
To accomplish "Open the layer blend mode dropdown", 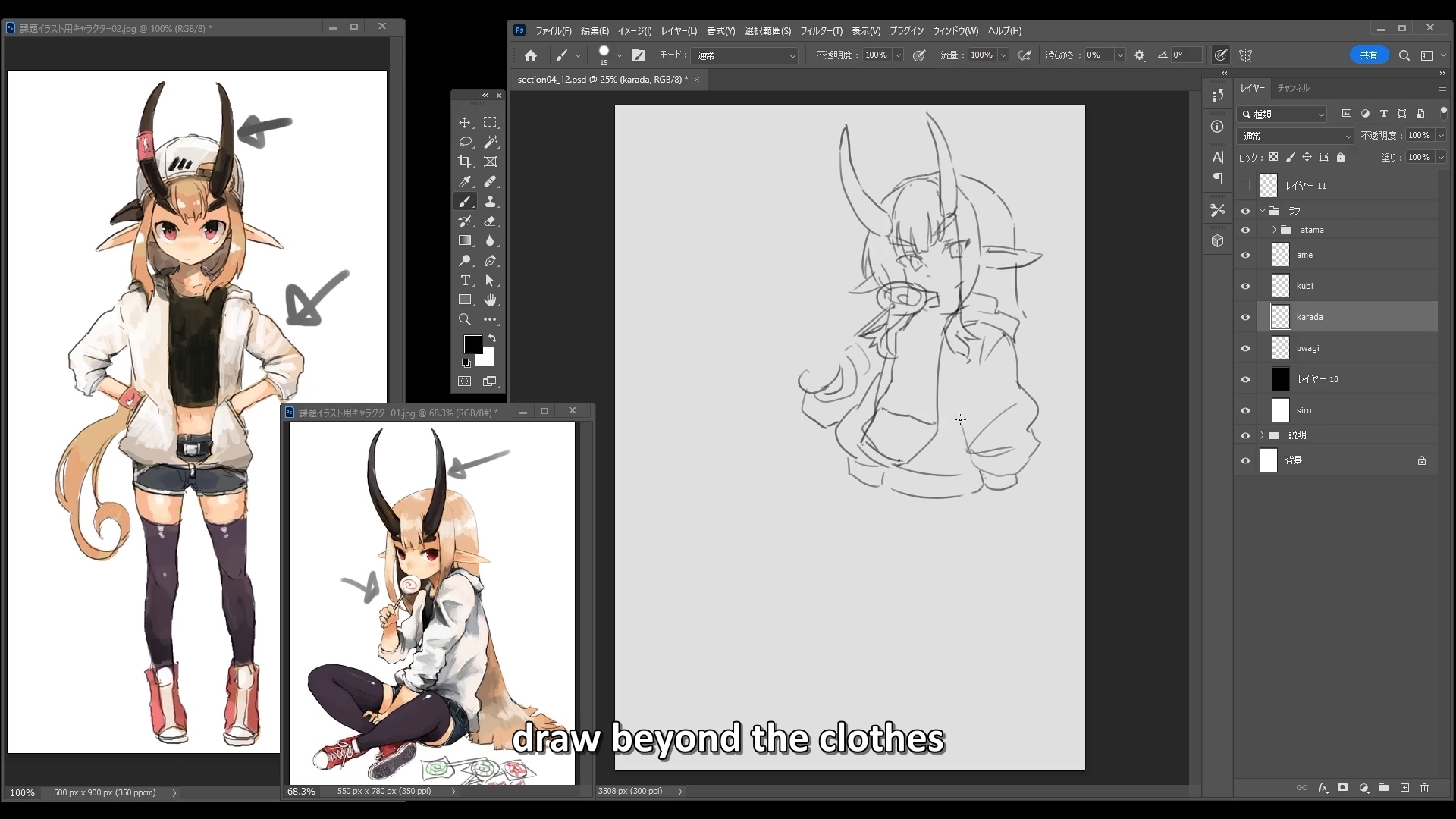I will click(x=1294, y=136).
